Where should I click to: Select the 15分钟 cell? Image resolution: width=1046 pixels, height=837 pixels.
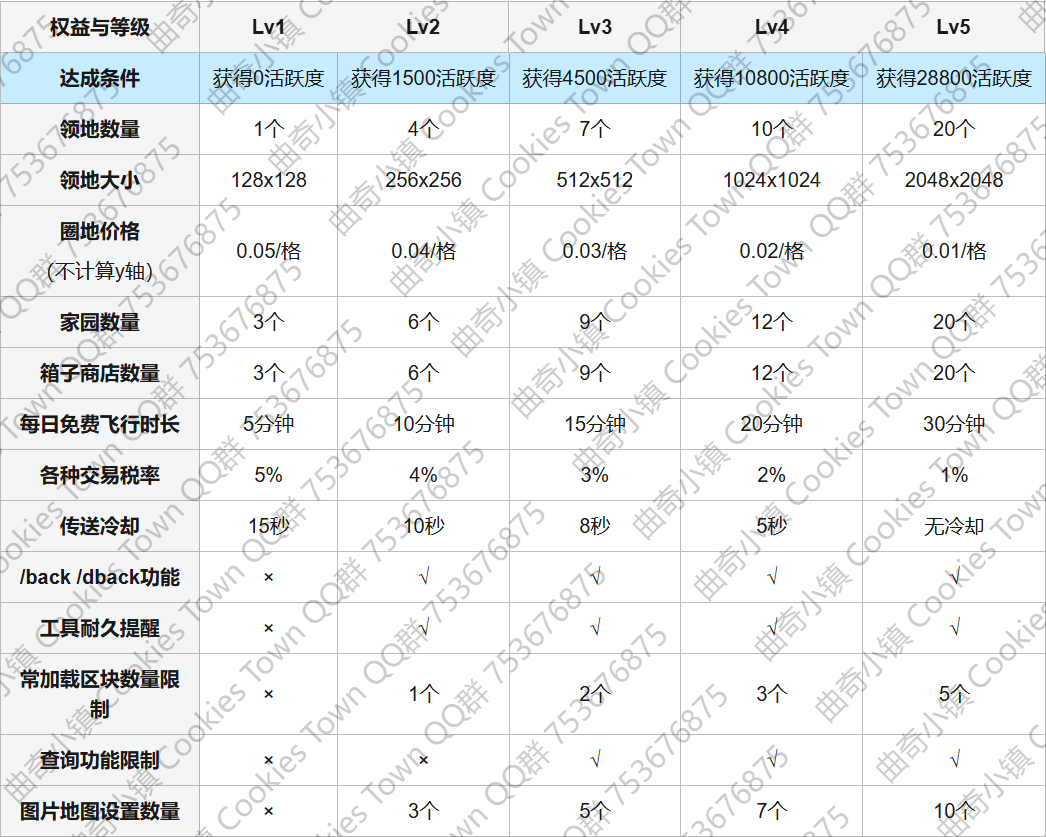(x=594, y=424)
